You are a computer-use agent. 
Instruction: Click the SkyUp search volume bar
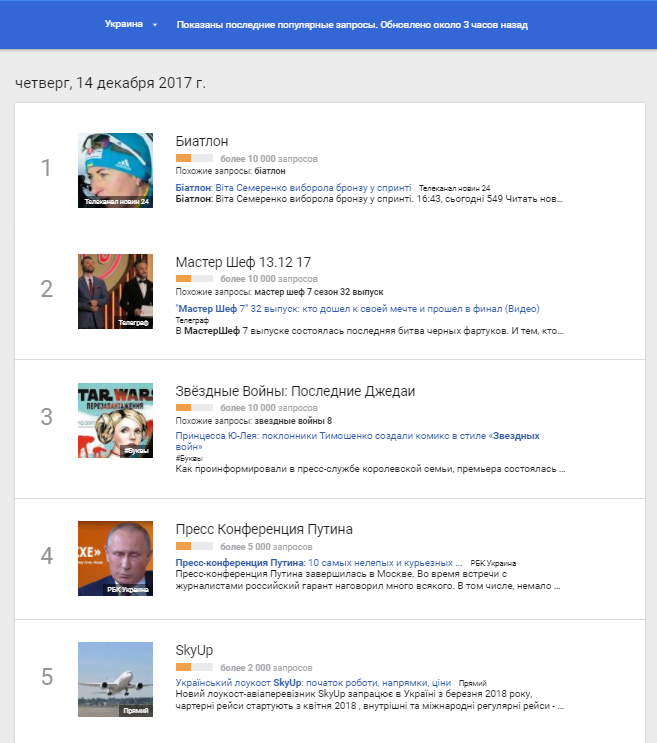[x=194, y=667]
